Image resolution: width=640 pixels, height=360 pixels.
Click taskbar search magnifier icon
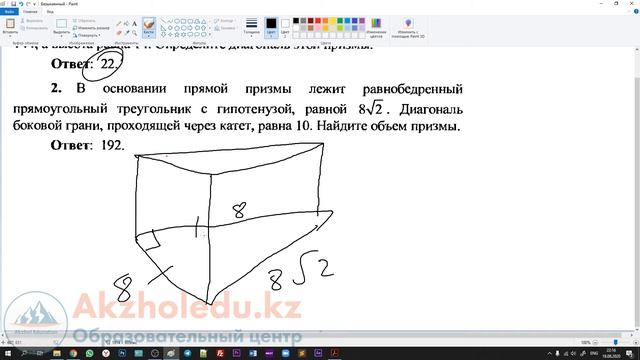click(x=24, y=353)
